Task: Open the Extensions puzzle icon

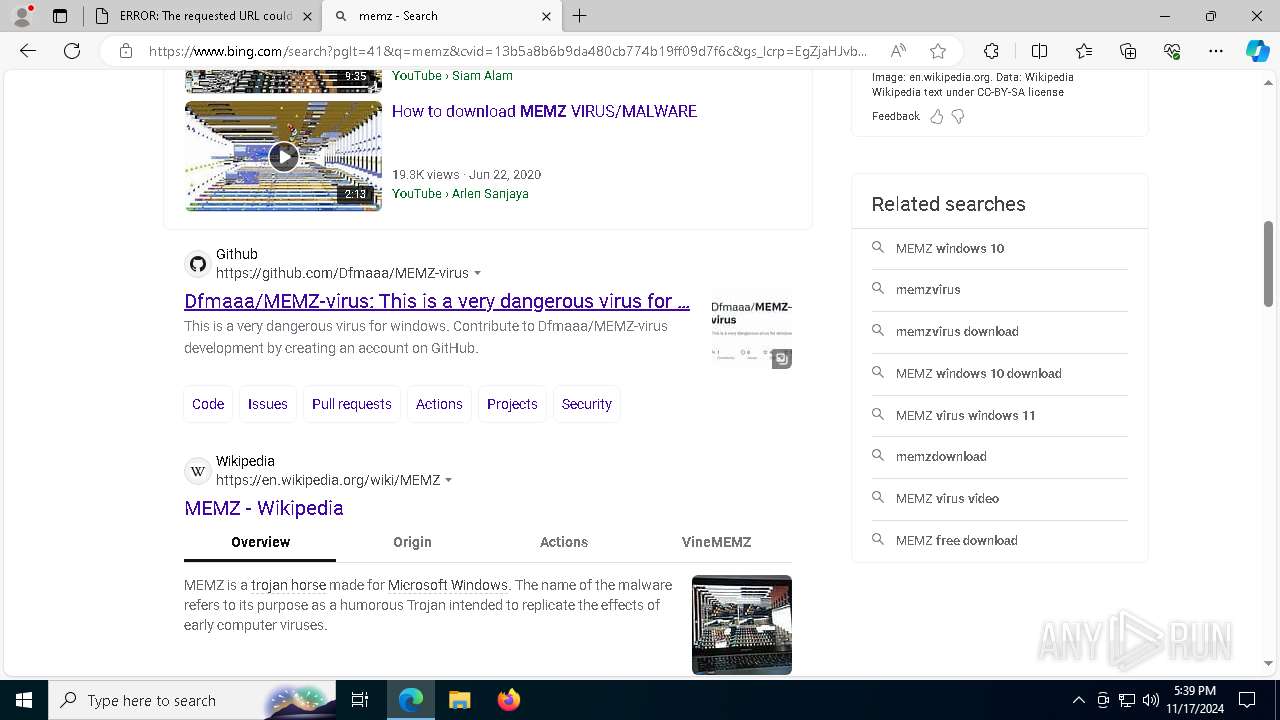Action: click(991, 51)
